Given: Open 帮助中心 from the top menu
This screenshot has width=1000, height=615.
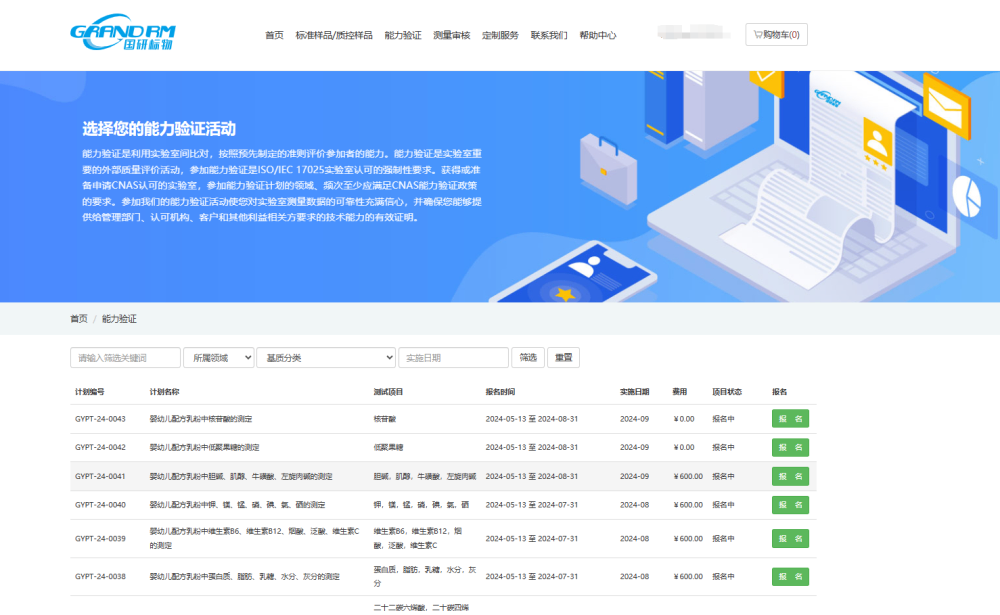Looking at the screenshot, I should point(598,35).
